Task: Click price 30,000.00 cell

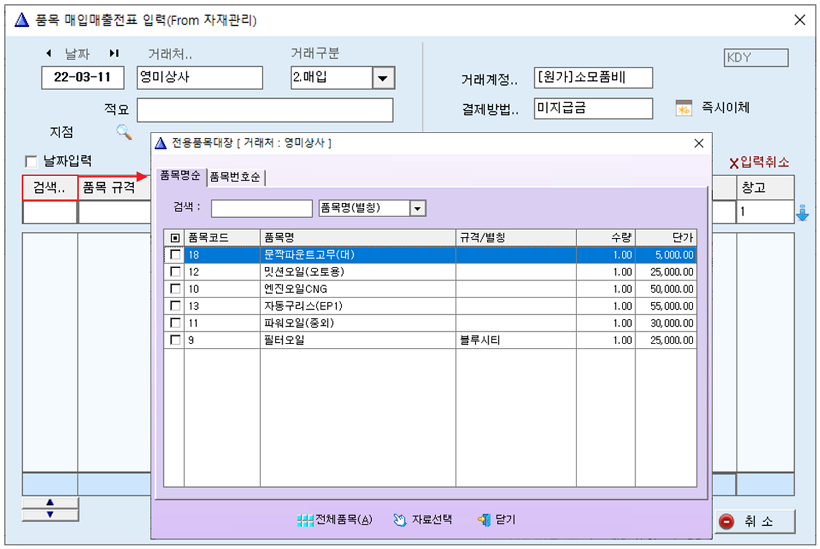Action: pyautogui.click(x=666, y=323)
